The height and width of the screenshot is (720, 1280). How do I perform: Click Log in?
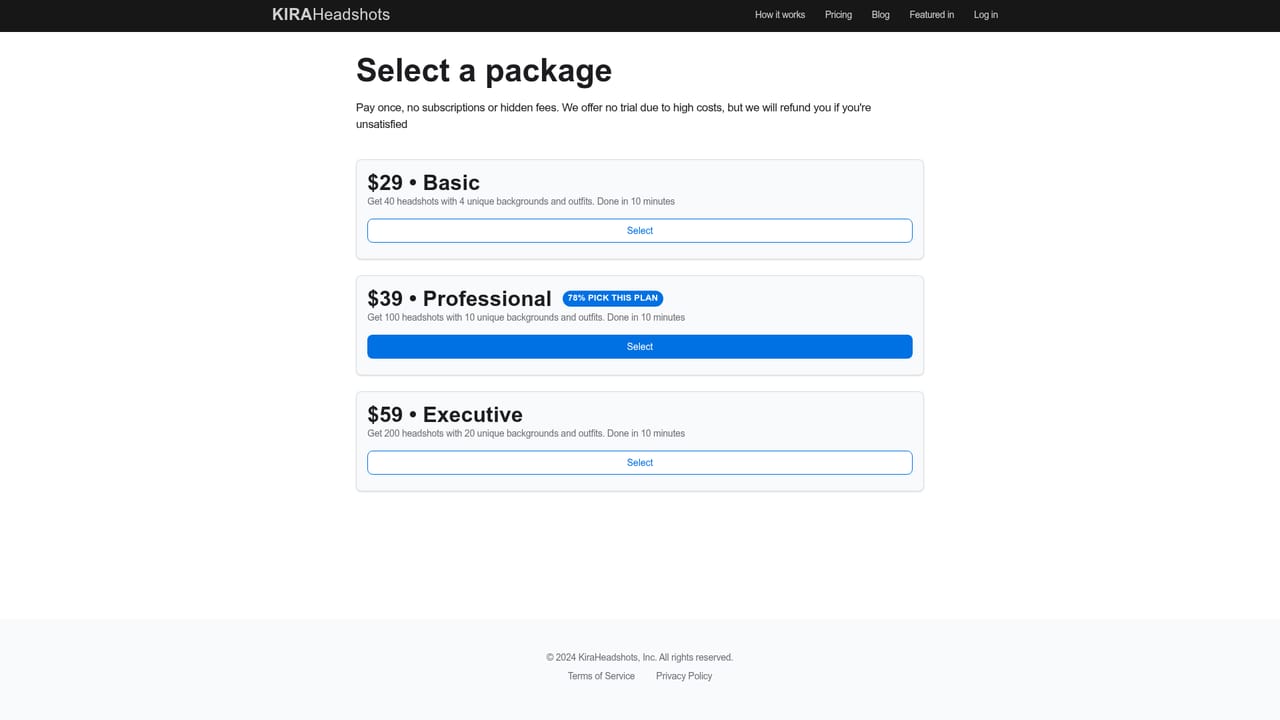pos(986,15)
